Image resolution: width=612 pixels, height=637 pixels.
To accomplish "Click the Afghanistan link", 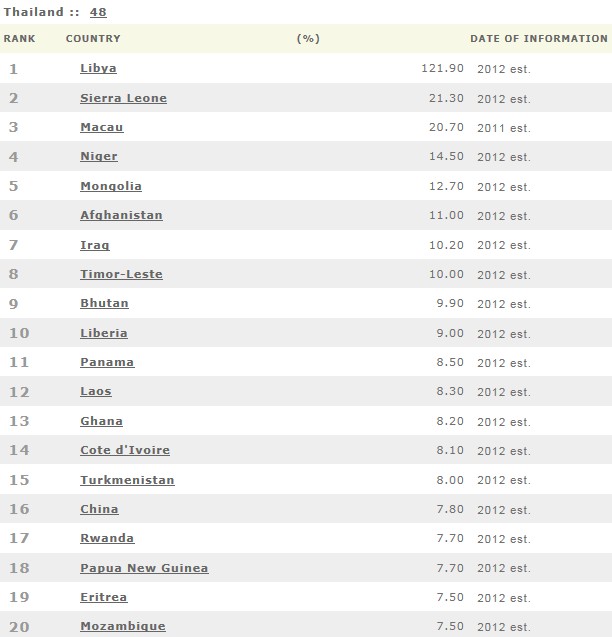I will (121, 215).
